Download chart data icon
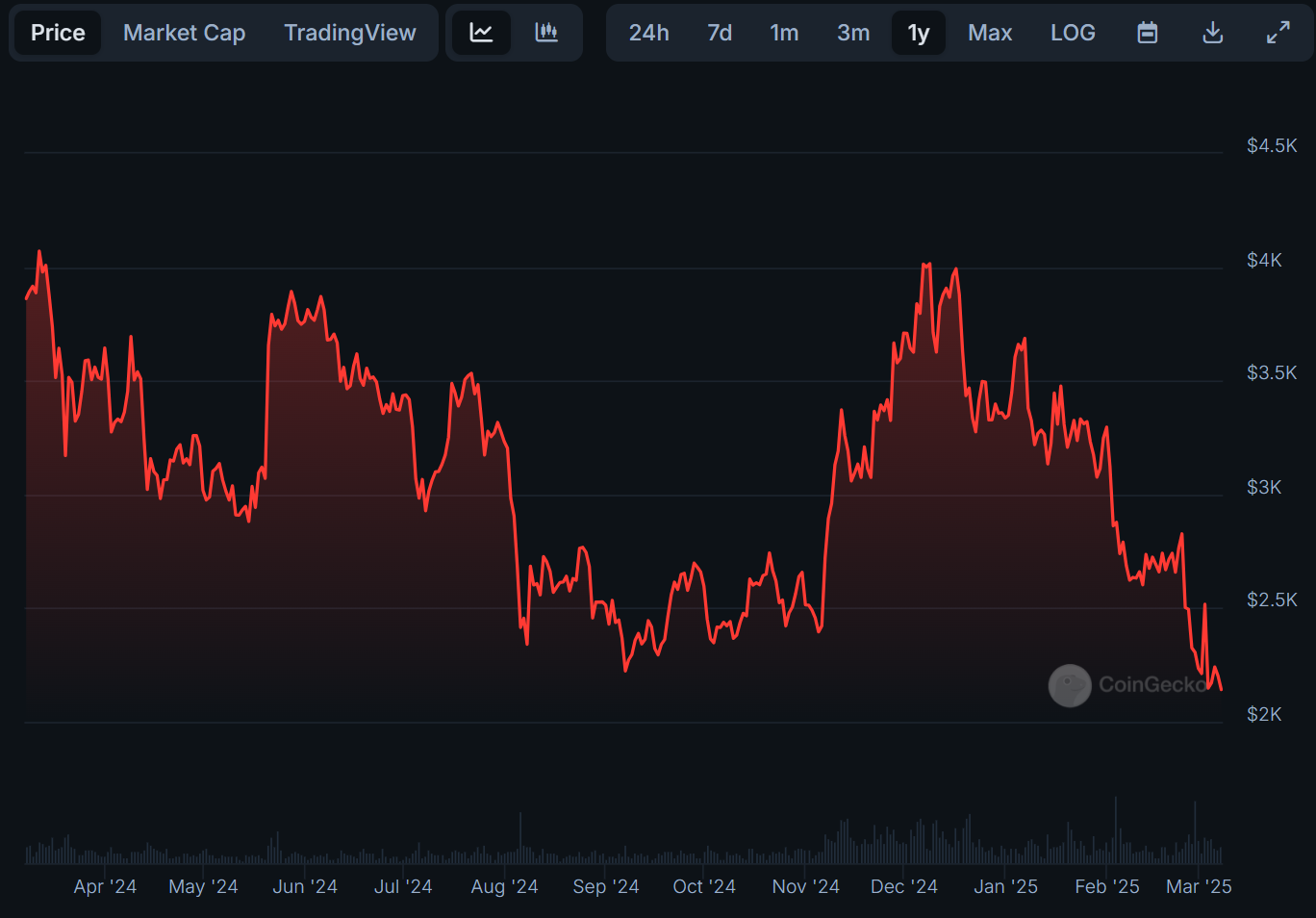 [x=1213, y=33]
